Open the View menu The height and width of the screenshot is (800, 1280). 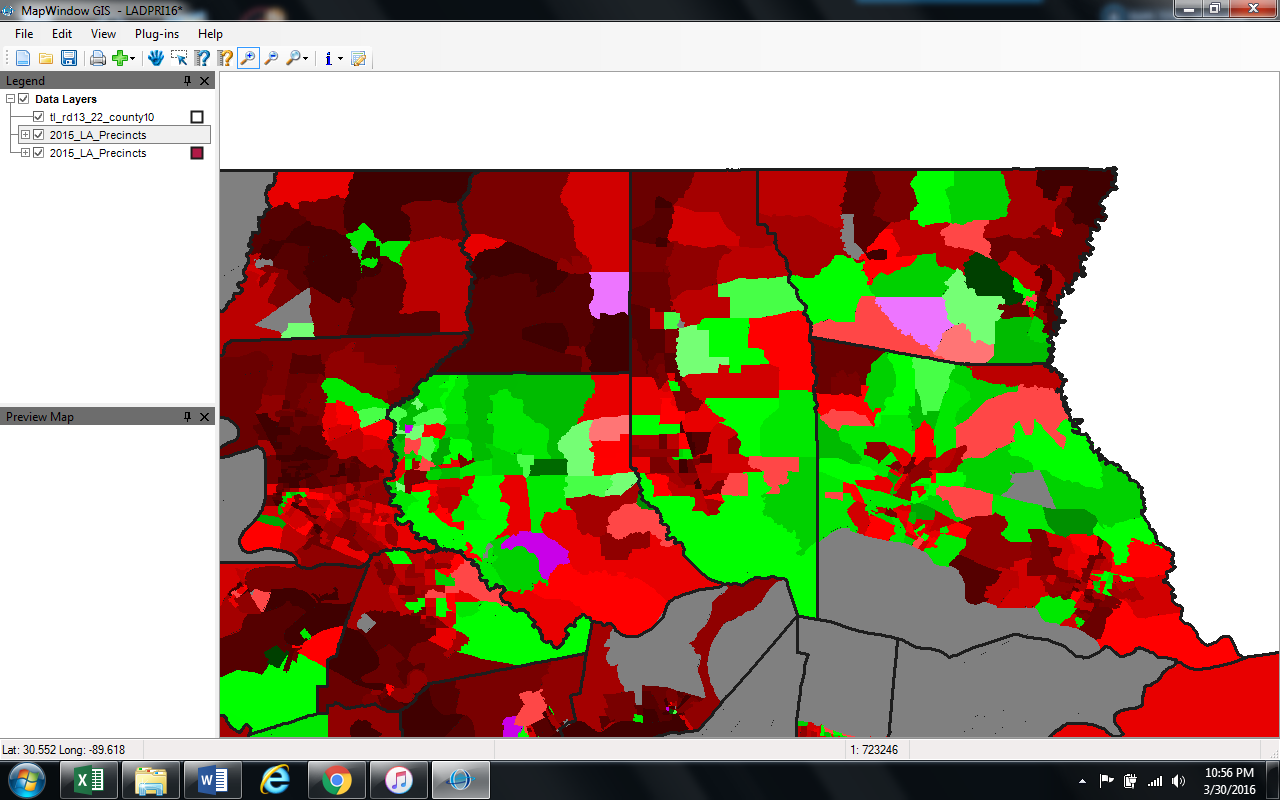click(103, 33)
